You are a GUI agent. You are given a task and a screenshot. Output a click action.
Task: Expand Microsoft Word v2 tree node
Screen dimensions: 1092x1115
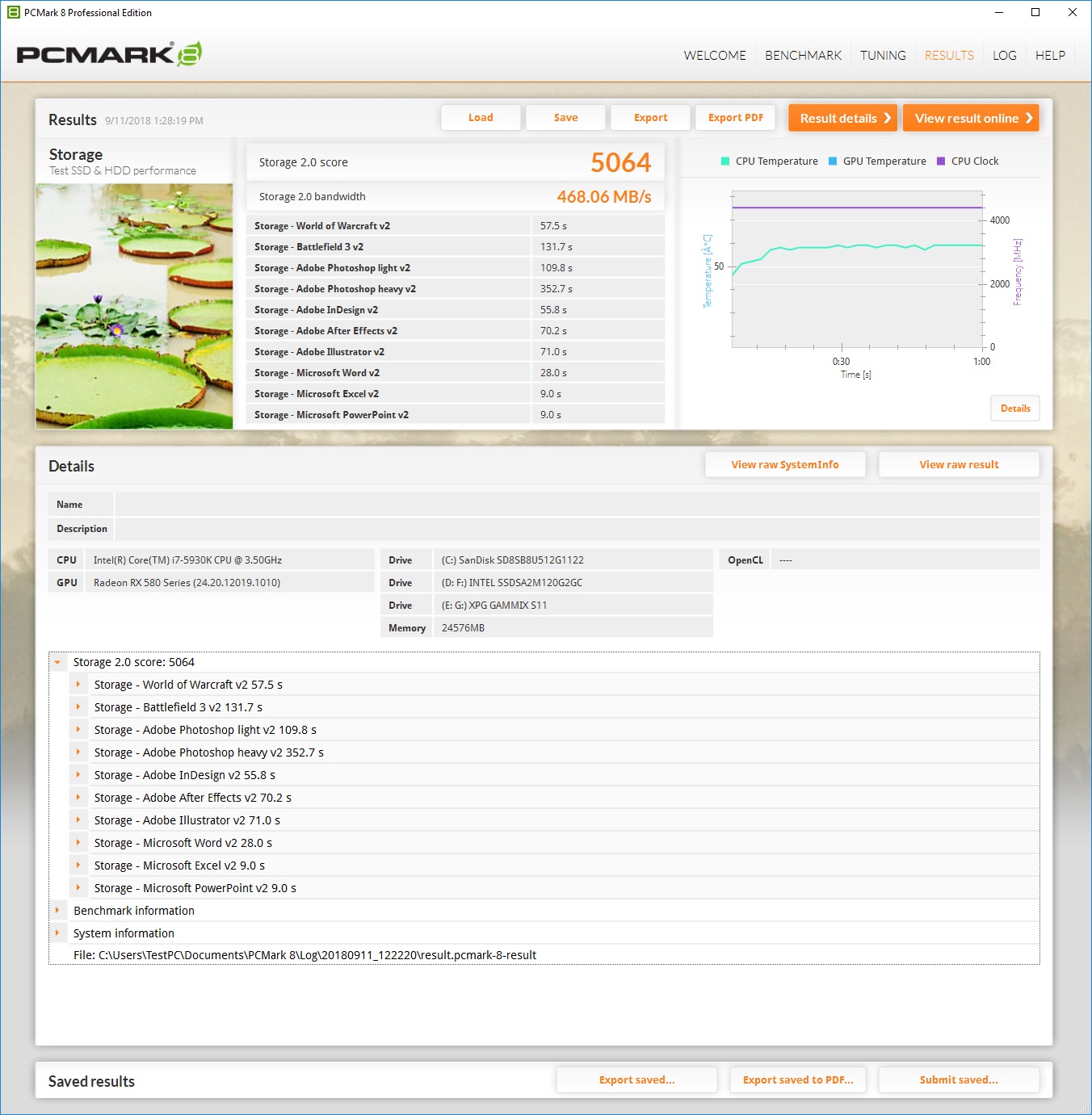click(x=78, y=843)
